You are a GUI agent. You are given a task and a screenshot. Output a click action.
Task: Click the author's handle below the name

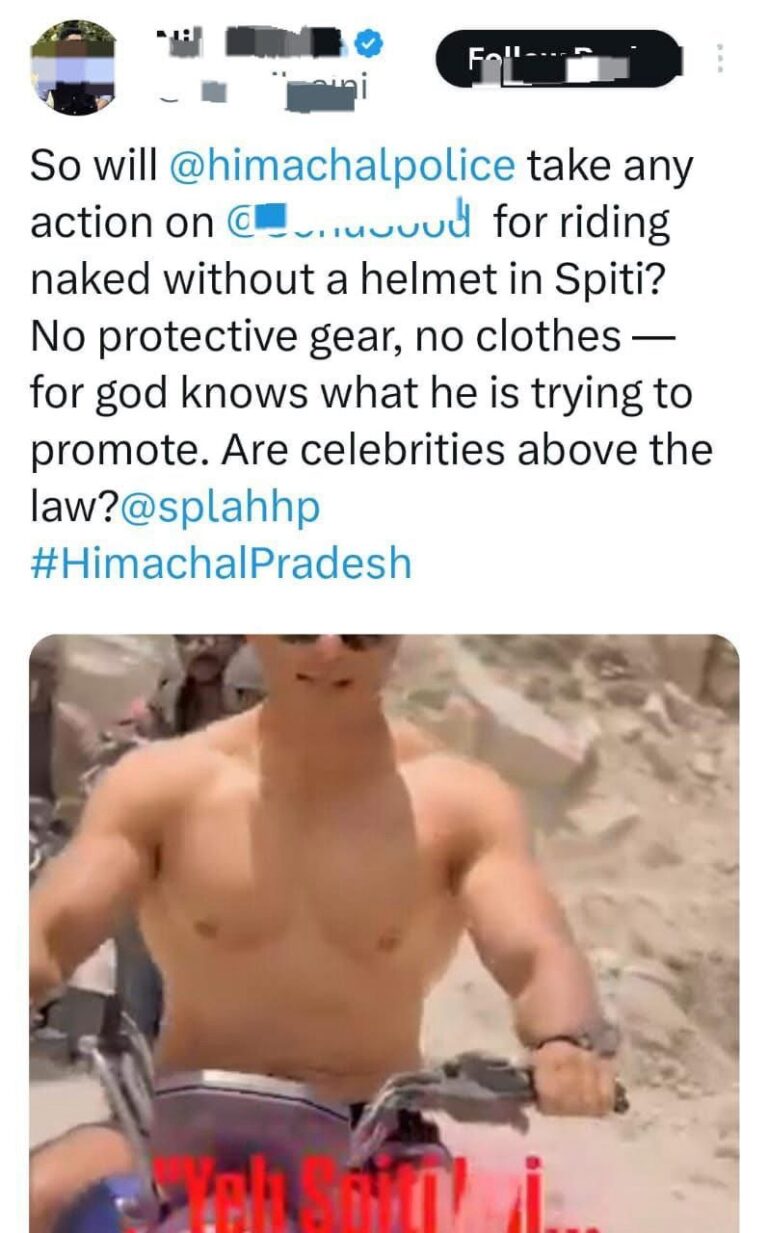pos(270,91)
